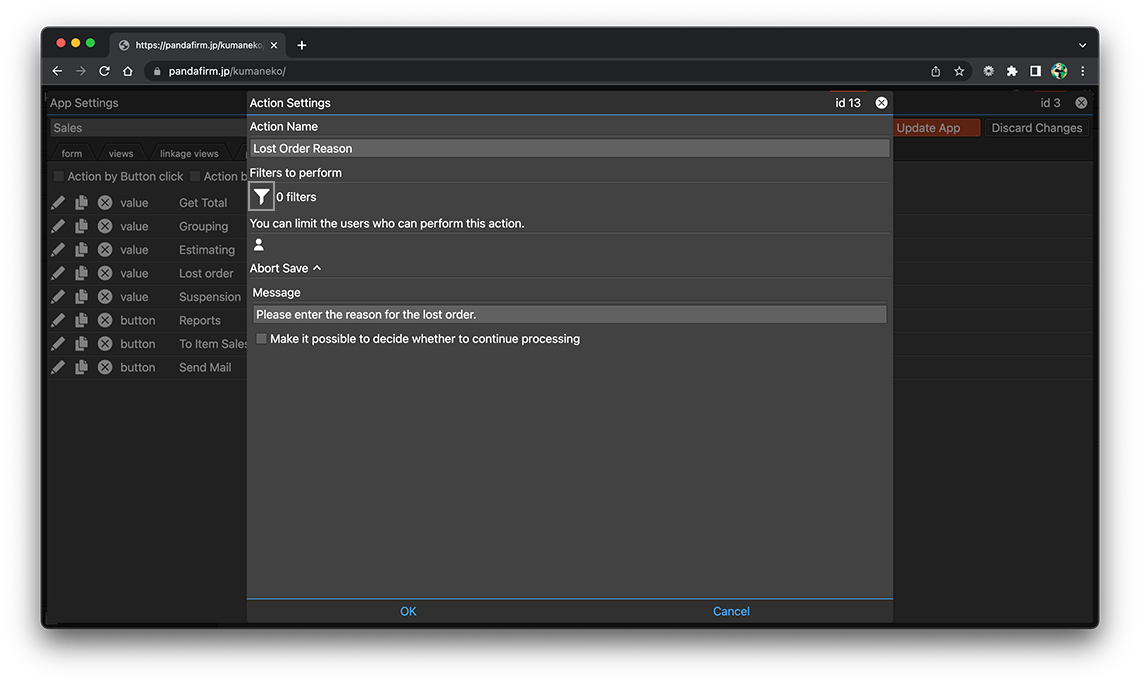The height and width of the screenshot is (683, 1140).
Task: Open the linkage views tab
Action: click(x=189, y=154)
